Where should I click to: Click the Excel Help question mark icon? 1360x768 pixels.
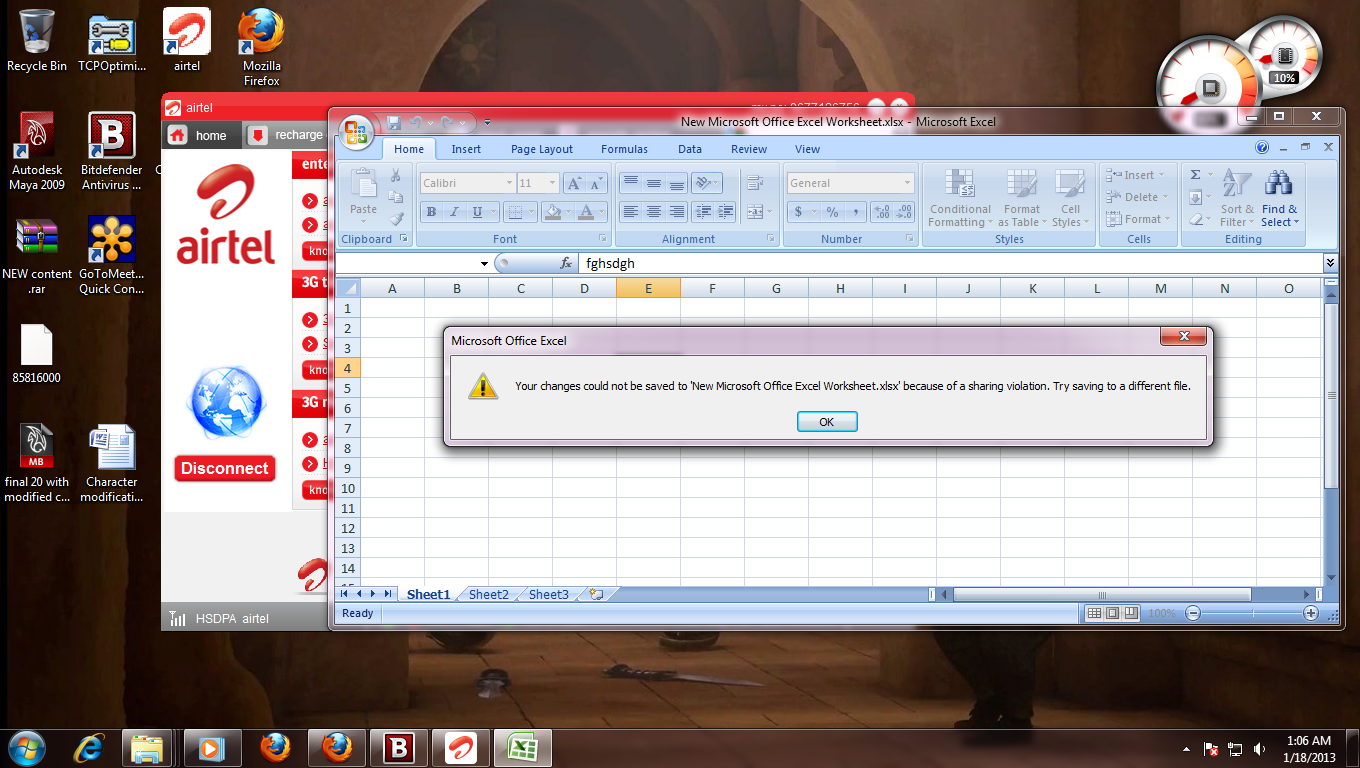(1262, 148)
